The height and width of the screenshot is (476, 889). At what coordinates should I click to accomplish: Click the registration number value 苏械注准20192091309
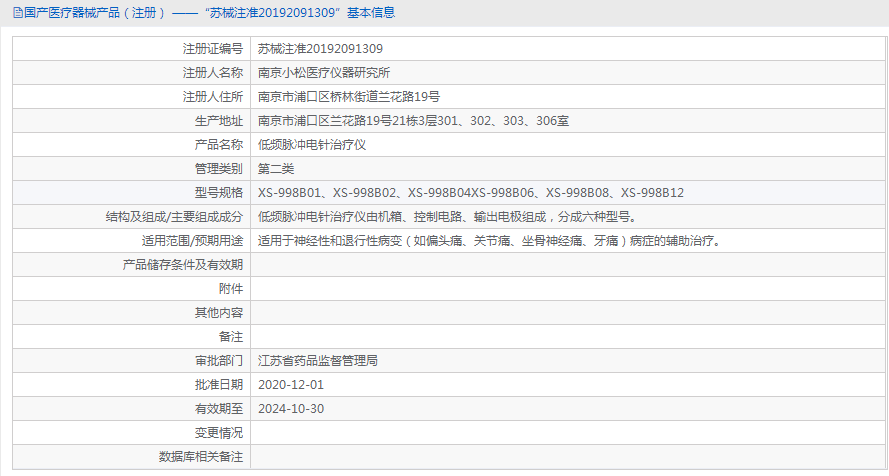pos(320,49)
